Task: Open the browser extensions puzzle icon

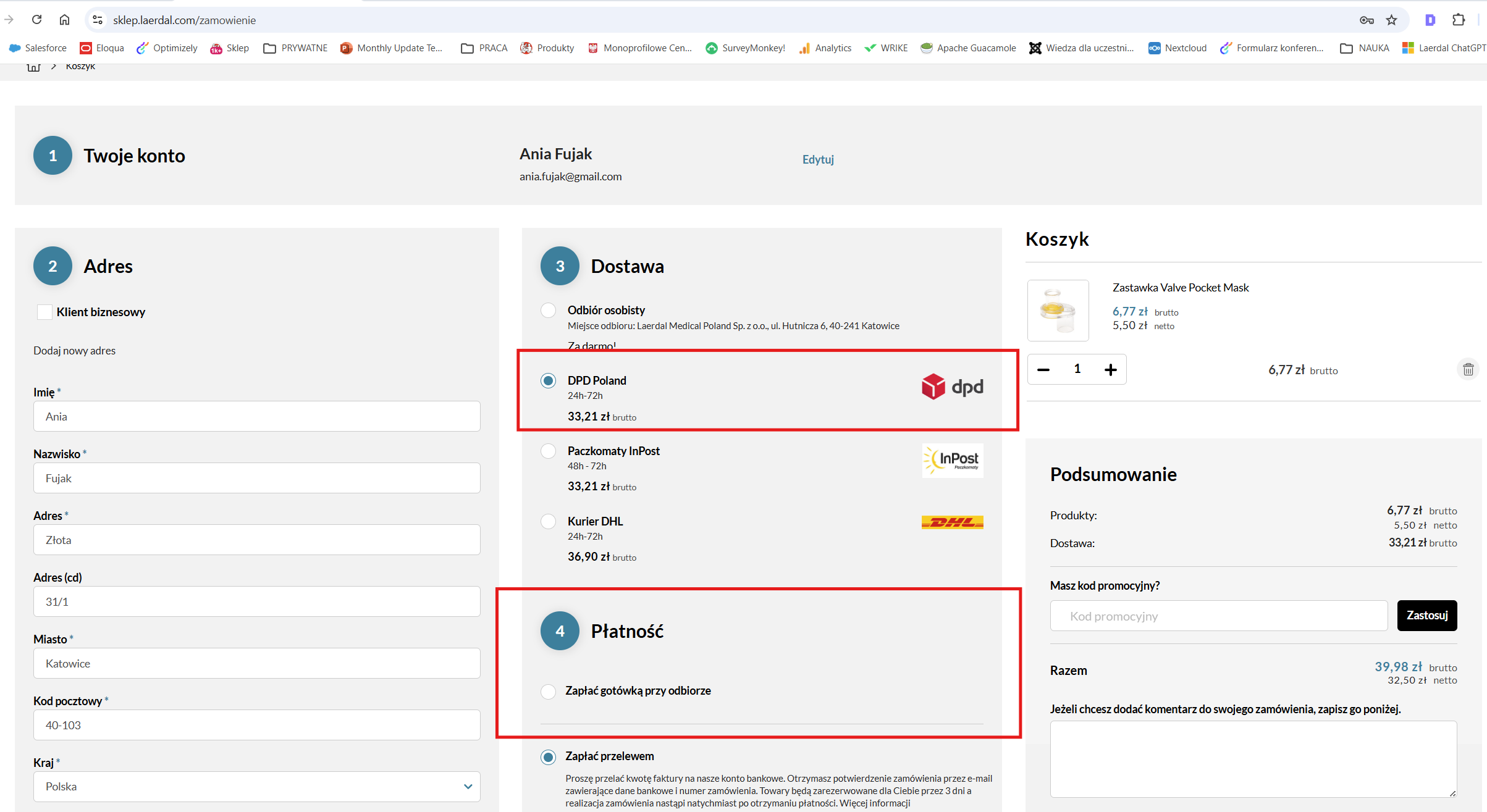Action: pos(1458,20)
